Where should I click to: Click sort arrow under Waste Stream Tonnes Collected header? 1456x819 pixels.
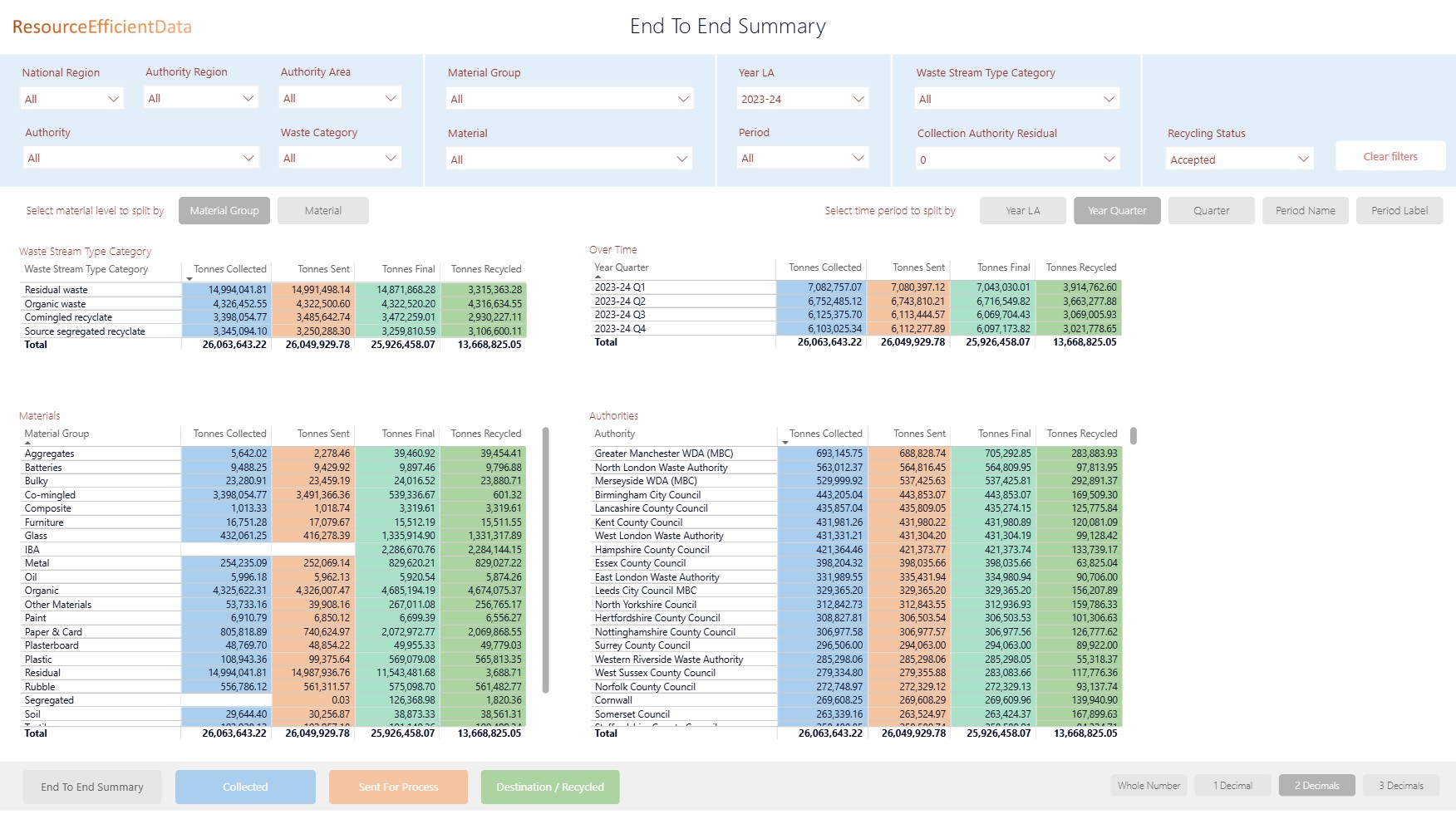pos(189,279)
